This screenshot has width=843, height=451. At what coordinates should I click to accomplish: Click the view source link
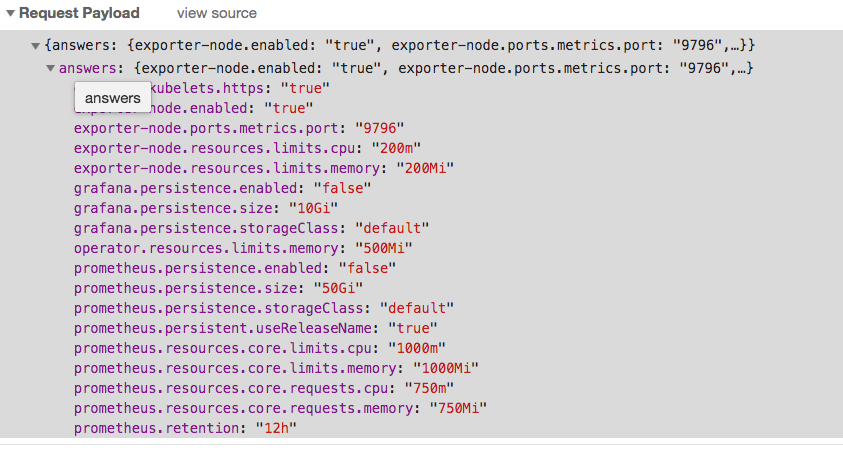[x=217, y=13]
